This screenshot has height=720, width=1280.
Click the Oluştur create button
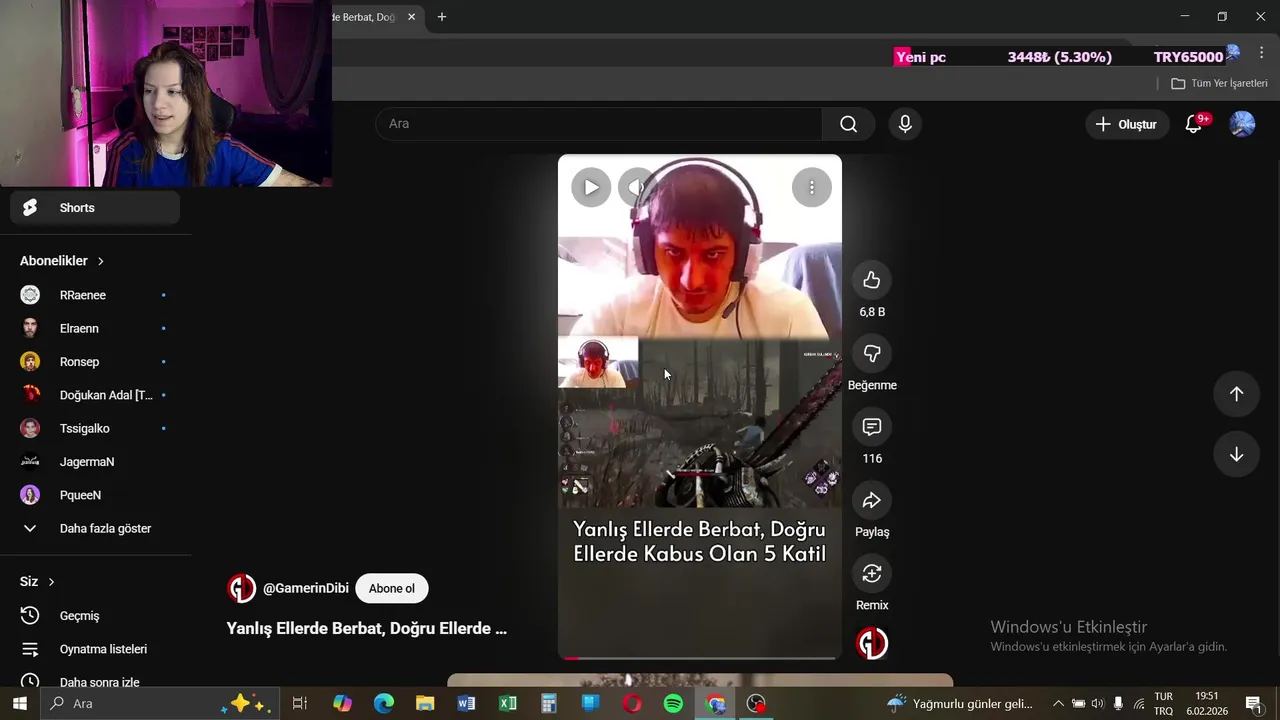tap(1126, 124)
